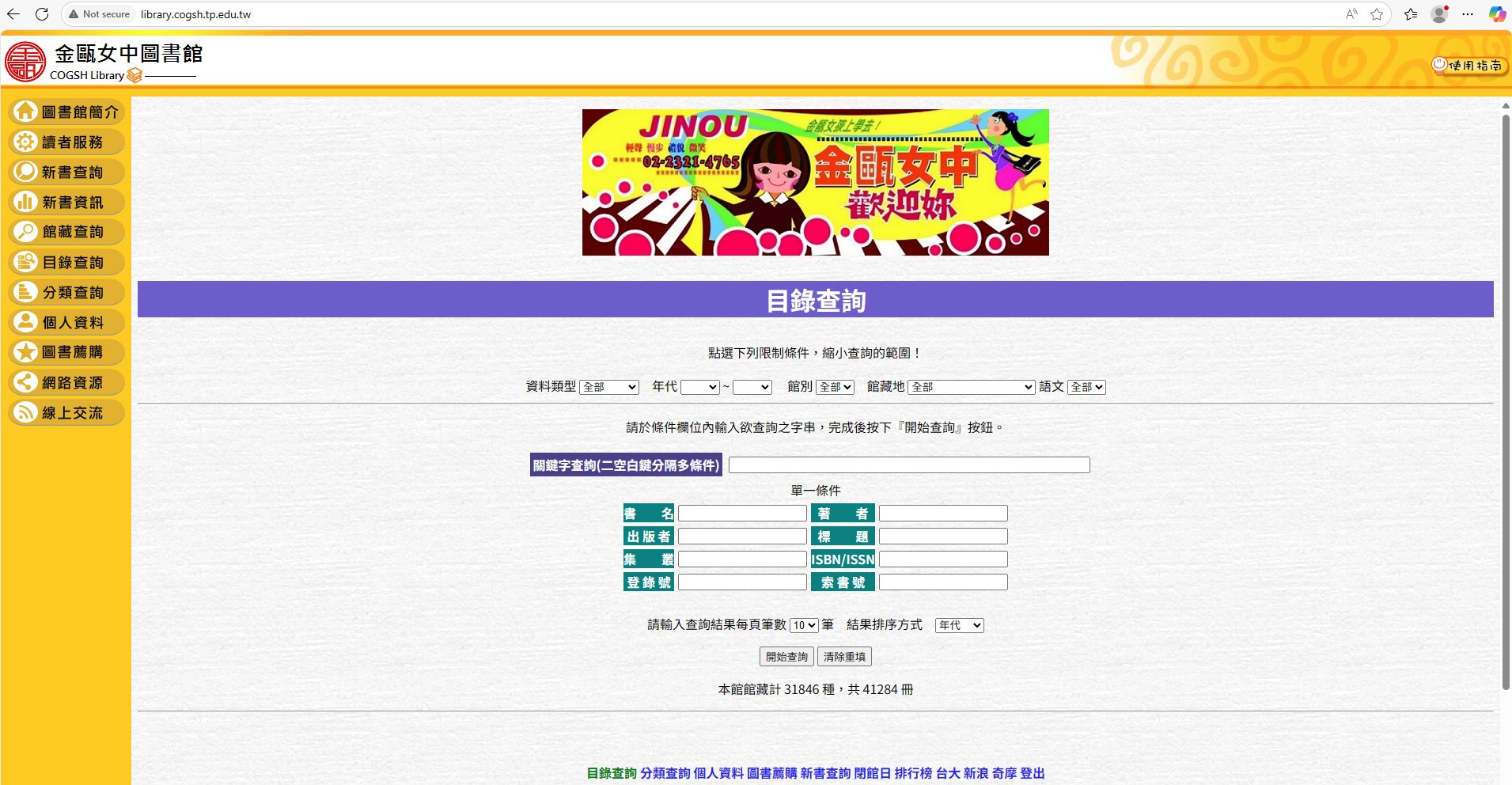Open the share icon beside 網路資源
Screen dimensions: 1512x785
pyautogui.click(x=25, y=382)
